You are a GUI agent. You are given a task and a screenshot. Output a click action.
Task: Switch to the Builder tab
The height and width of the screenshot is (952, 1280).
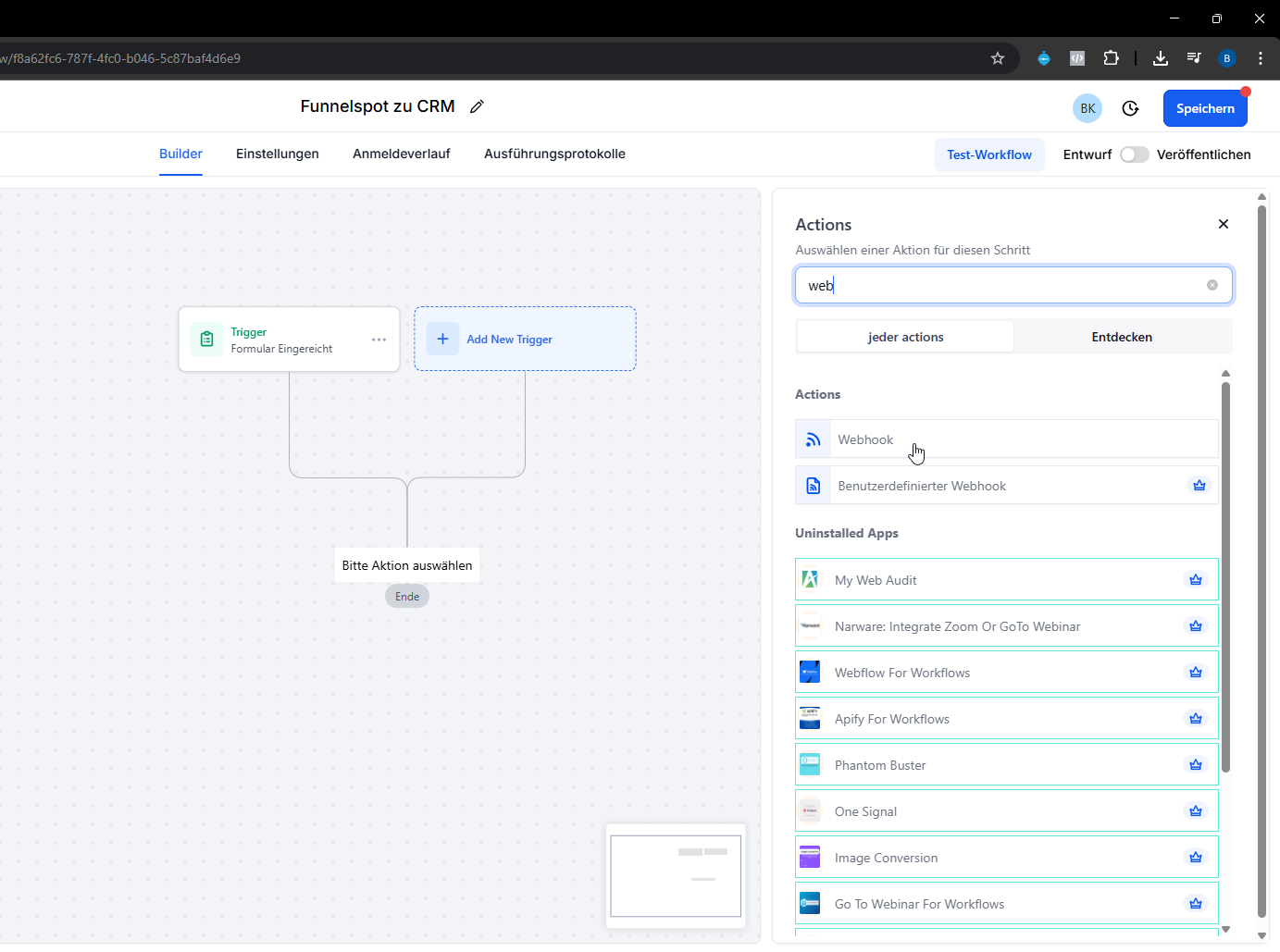point(180,154)
